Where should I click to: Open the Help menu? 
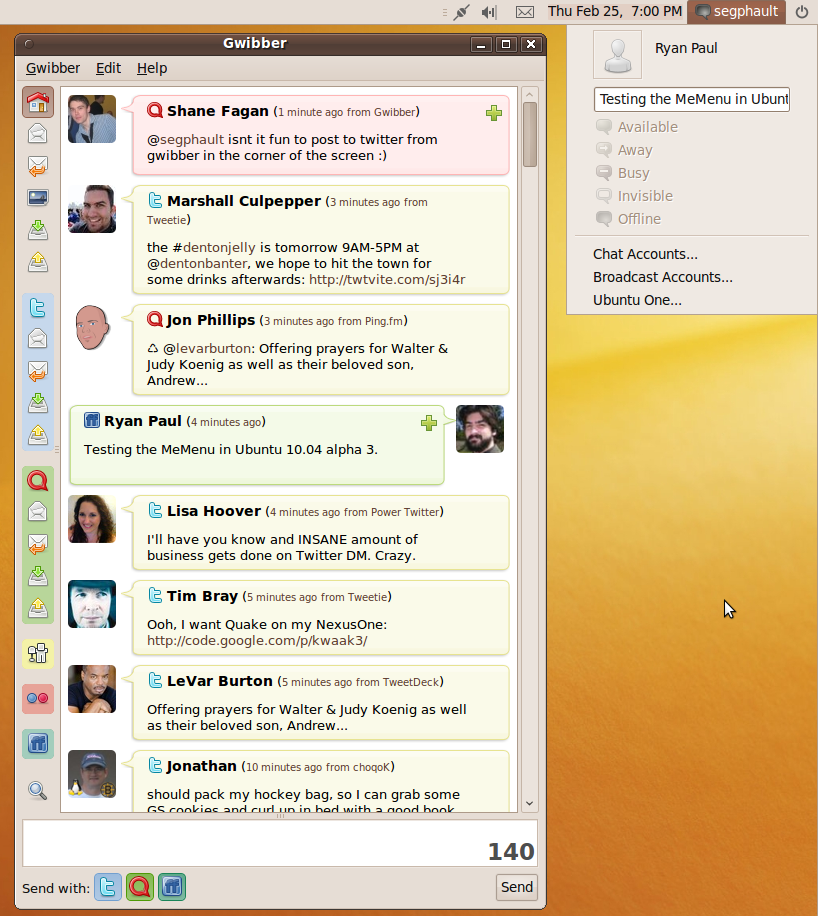coord(152,68)
